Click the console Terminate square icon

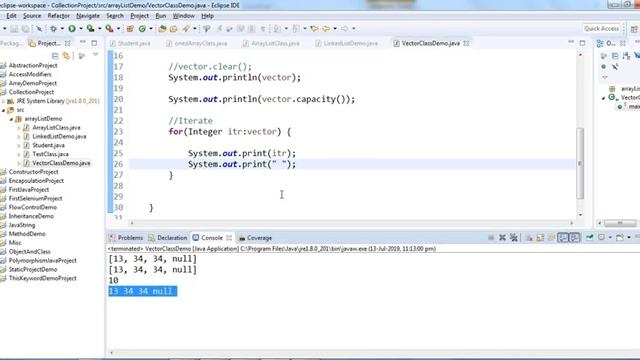tap(491, 238)
